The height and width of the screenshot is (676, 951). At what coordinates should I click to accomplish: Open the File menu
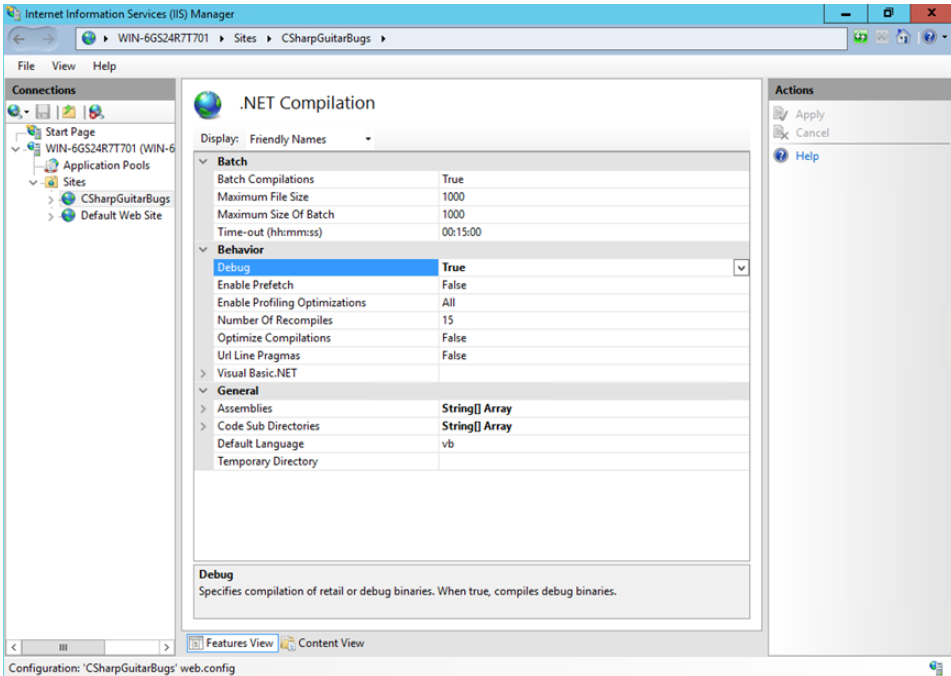tap(26, 66)
